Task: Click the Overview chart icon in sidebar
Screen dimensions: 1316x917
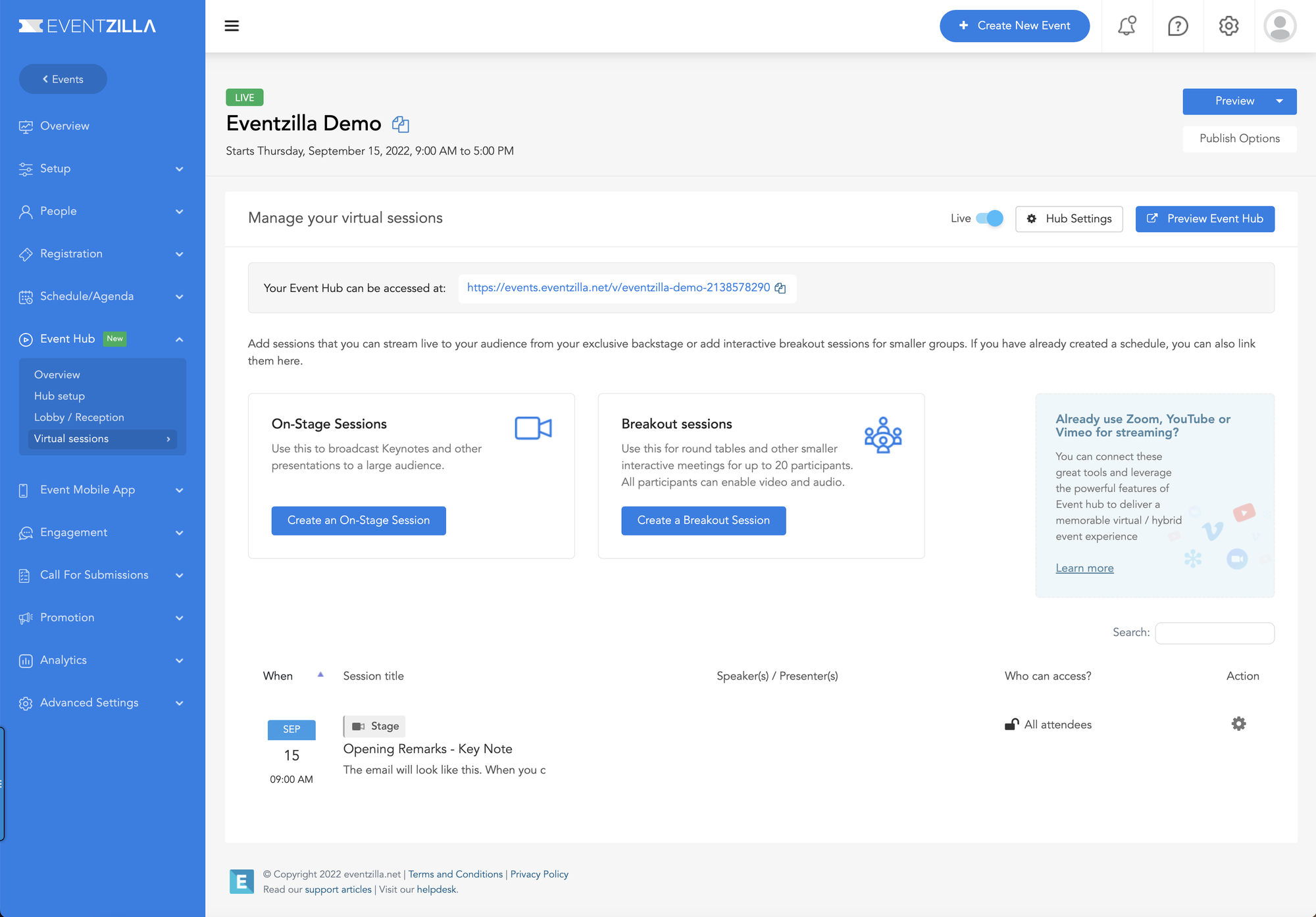Action: click(x=26, y=126)
